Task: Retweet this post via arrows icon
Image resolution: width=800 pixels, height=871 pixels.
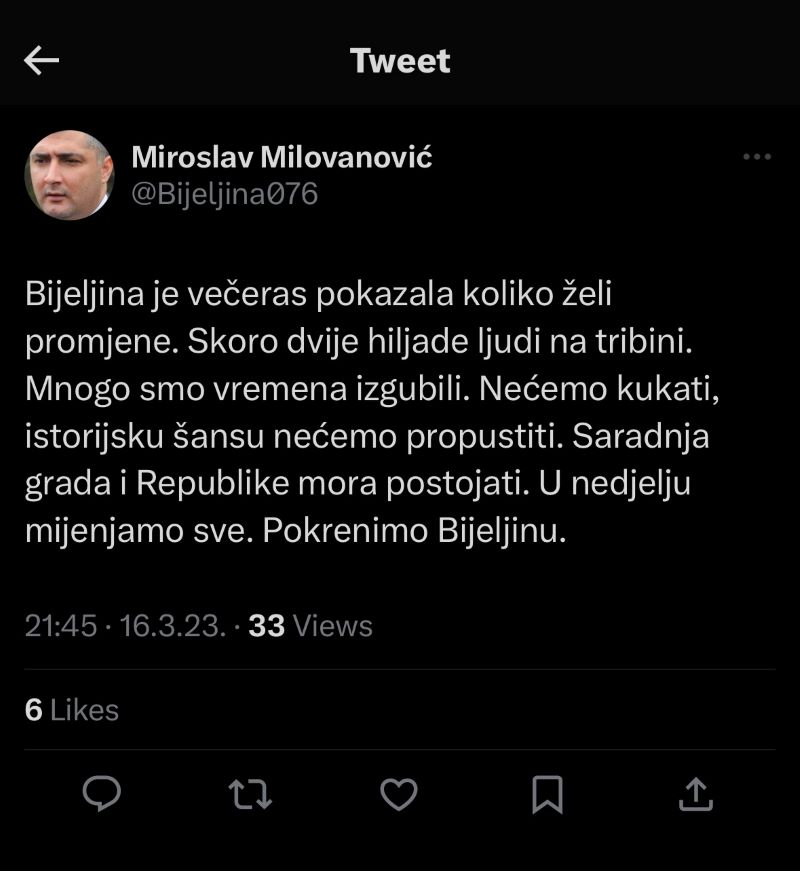Action: [x=250, y=795]
